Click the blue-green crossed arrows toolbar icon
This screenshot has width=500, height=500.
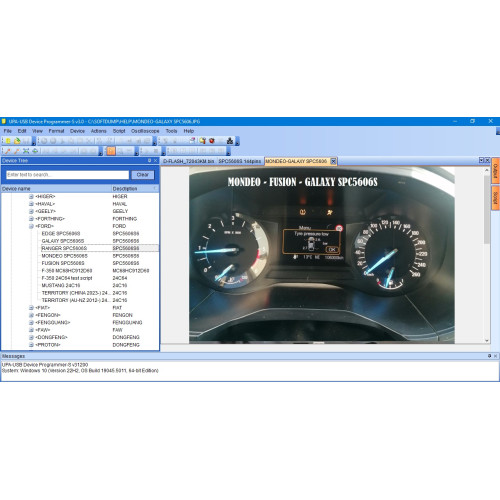(x=26, y=151)
